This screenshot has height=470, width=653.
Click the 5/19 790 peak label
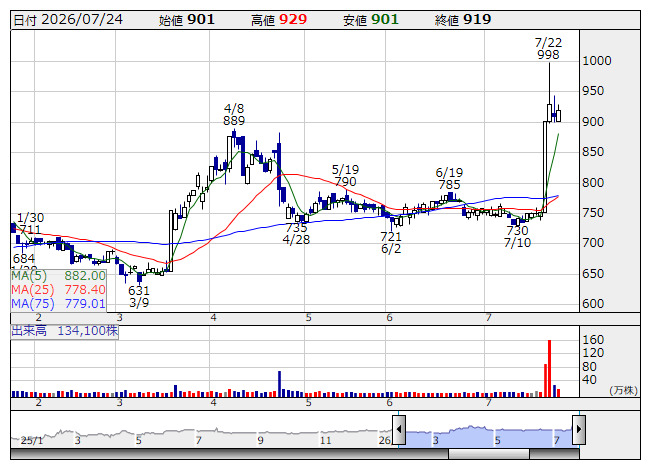coord(345,176)
